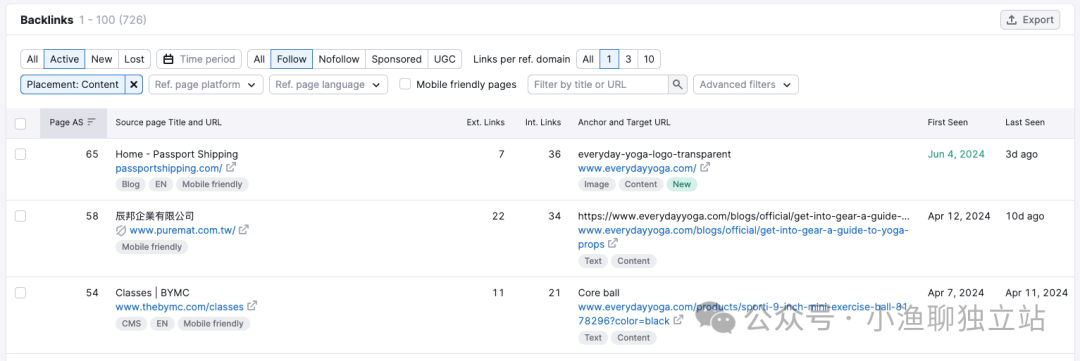The height and width of the screenshot is (361, 1080).
Task: Open the Ref. page language dropdown
Action: 329,85
